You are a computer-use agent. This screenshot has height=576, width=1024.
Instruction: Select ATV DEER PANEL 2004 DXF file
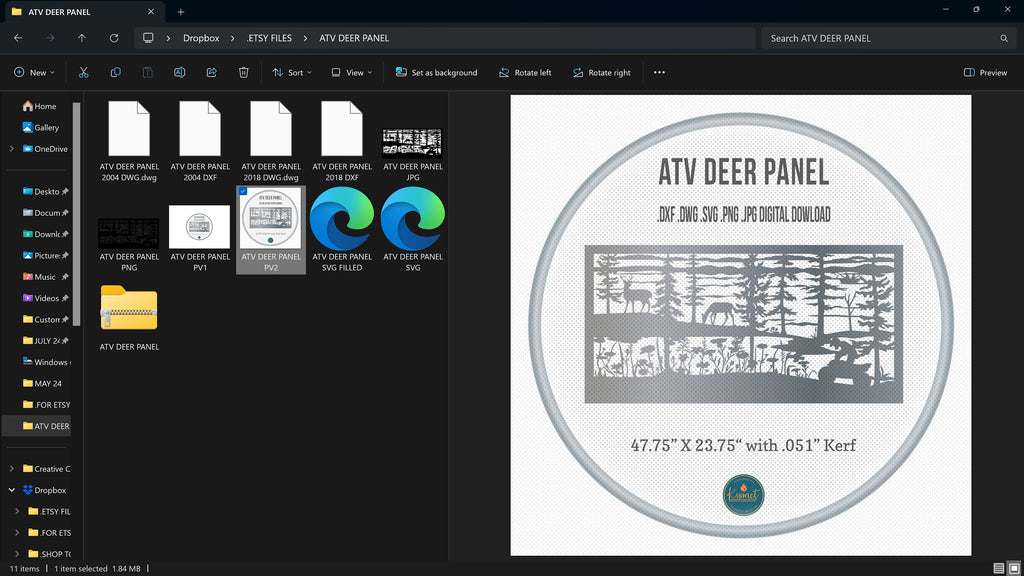[200, 141]
